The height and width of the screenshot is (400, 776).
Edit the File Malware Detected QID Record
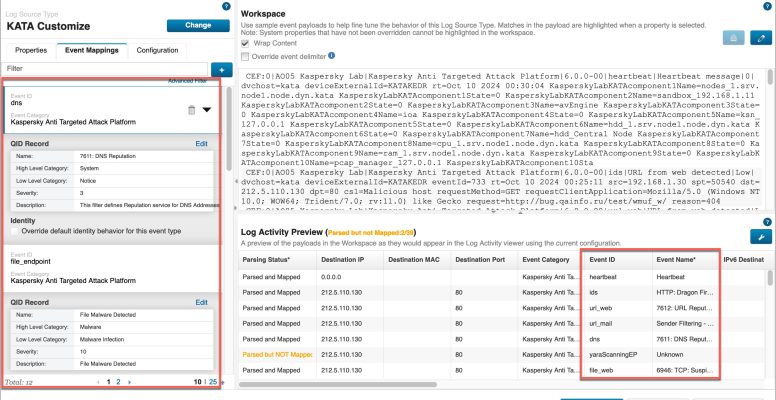(x=201, y=302)
